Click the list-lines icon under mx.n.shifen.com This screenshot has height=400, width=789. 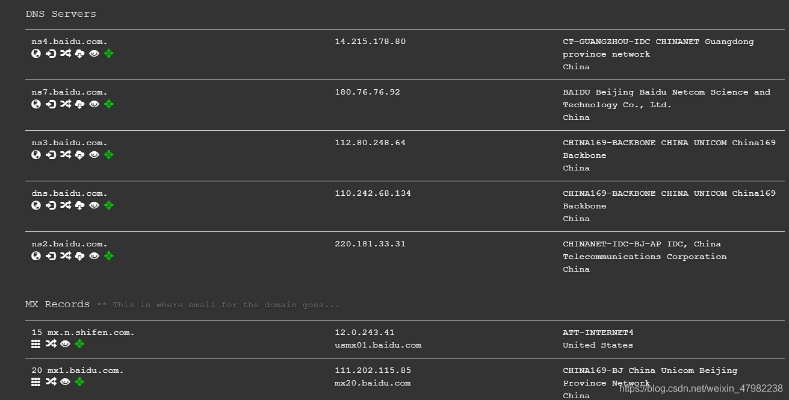click(x=36, y=344)
